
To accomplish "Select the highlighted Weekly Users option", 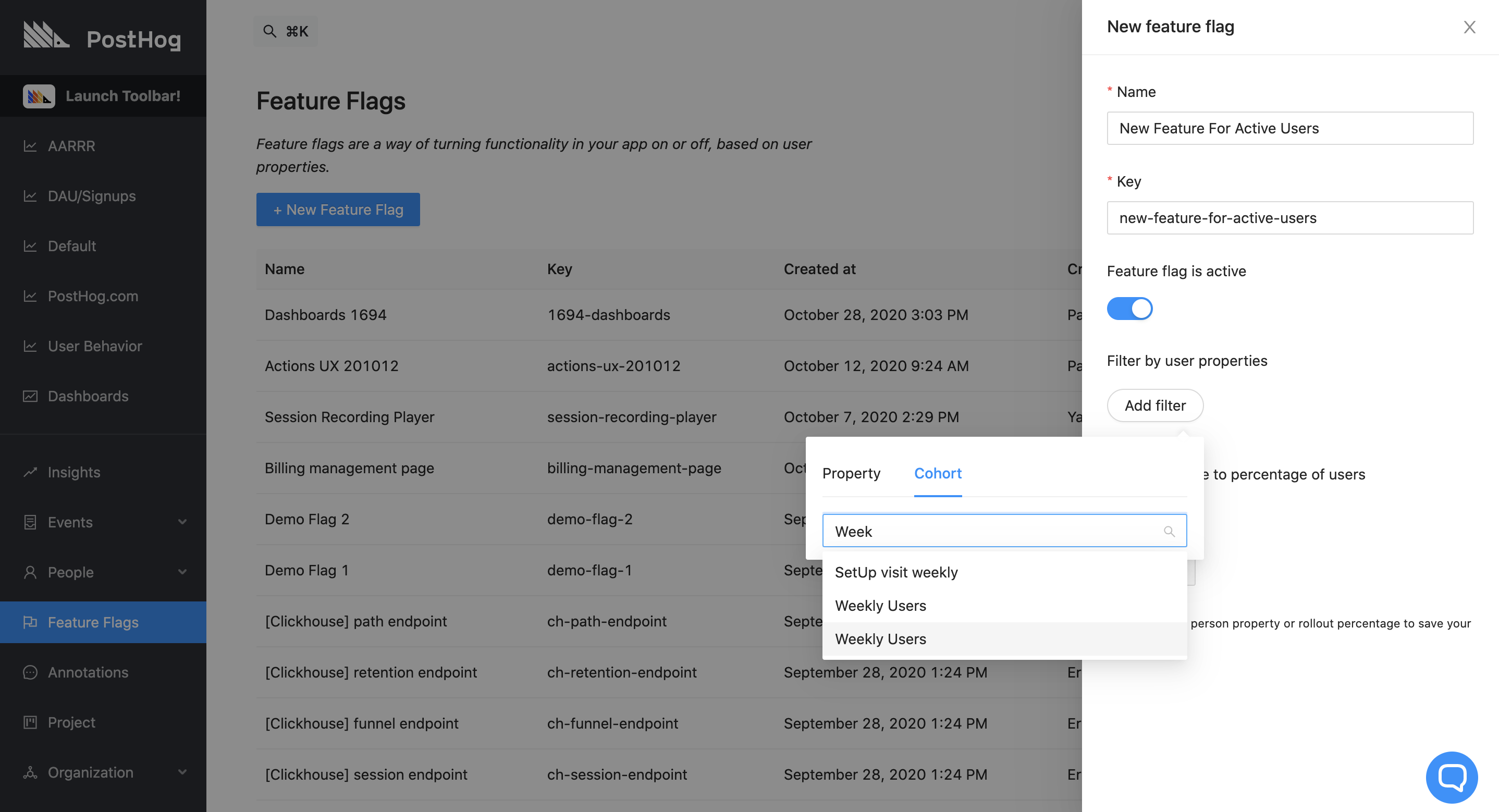I will tap(880, 639).
